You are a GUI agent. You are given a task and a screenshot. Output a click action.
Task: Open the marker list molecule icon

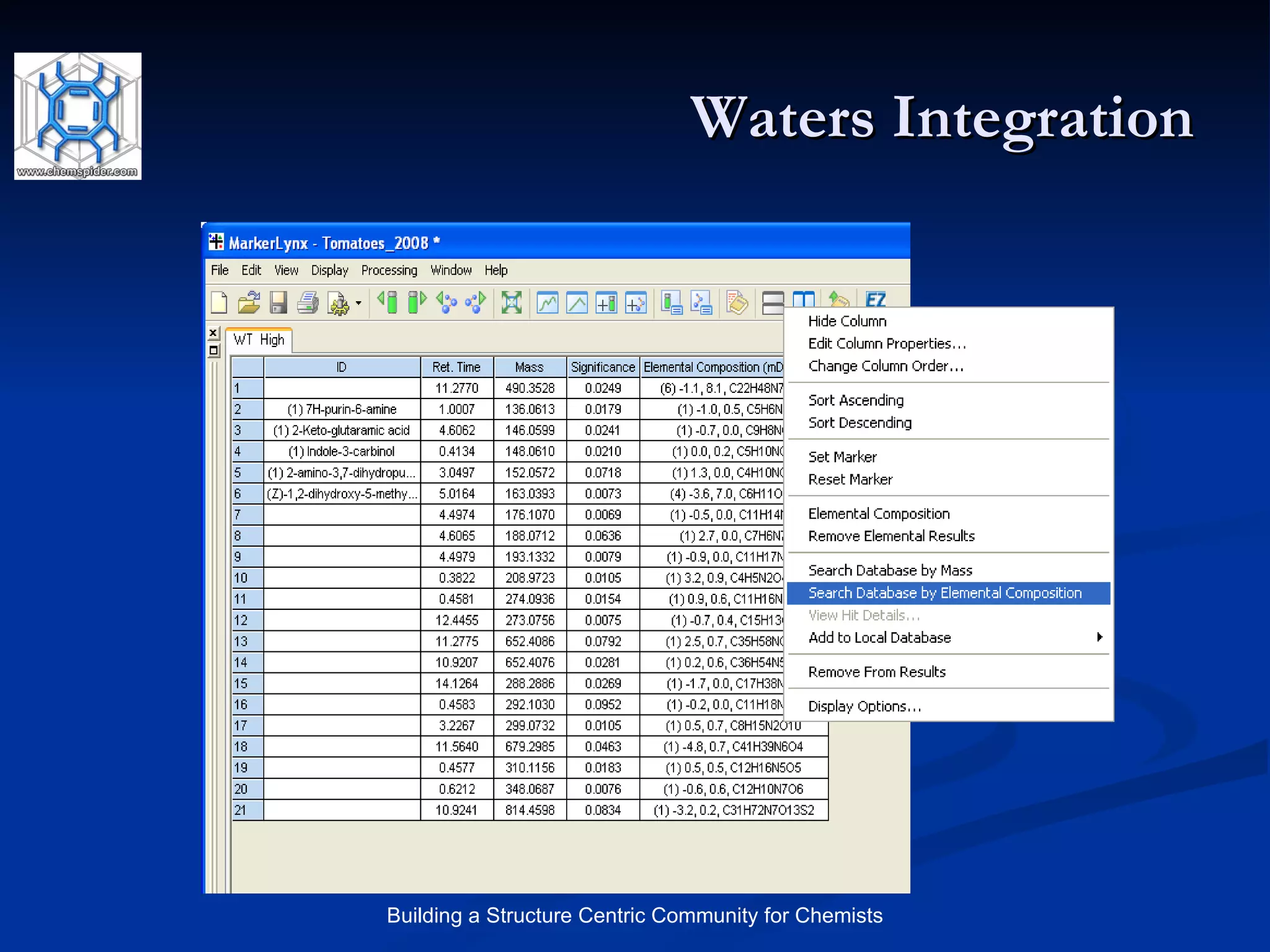point(701,302)
